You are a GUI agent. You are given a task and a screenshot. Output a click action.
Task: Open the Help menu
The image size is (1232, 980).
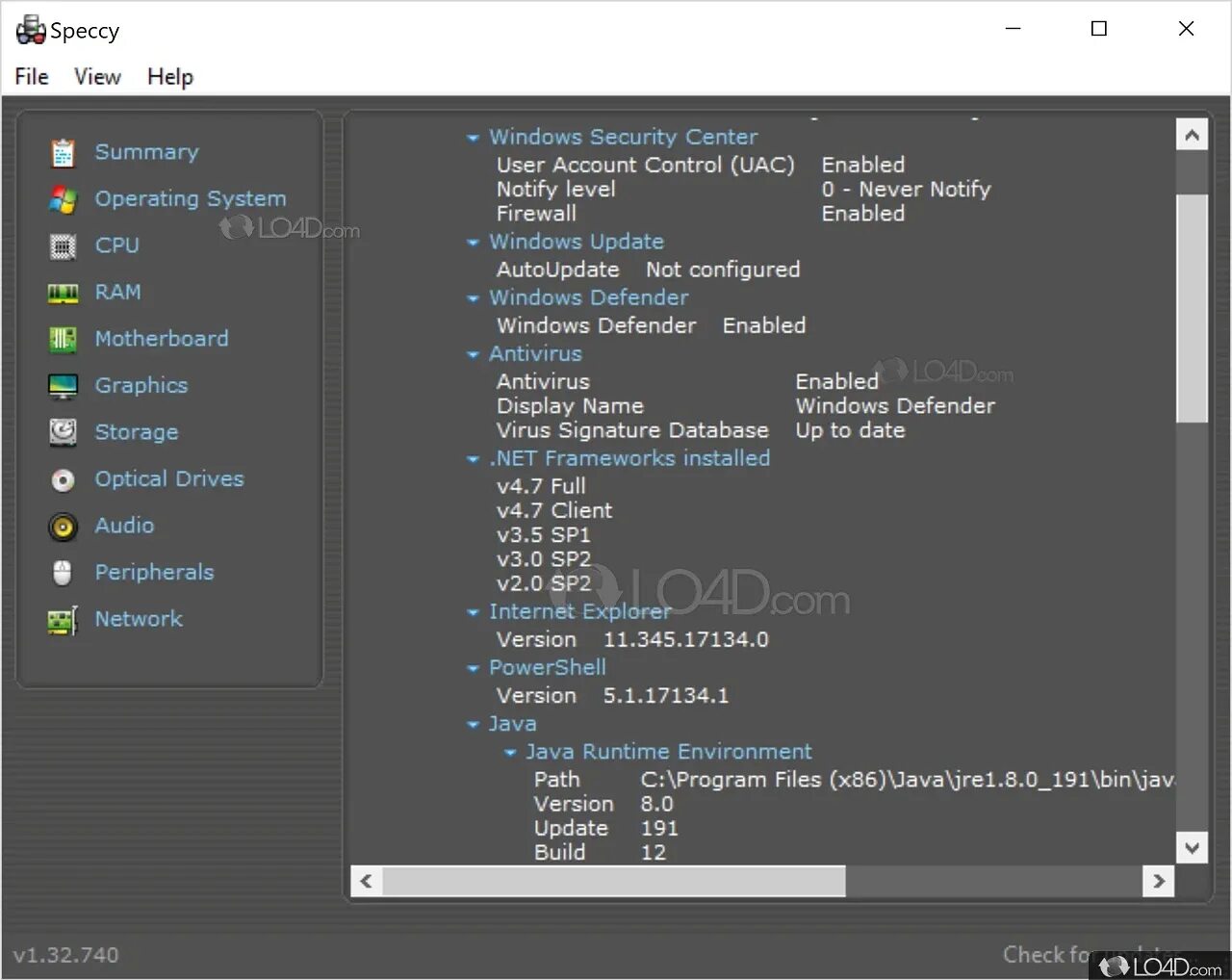click(x=170, y=77)
